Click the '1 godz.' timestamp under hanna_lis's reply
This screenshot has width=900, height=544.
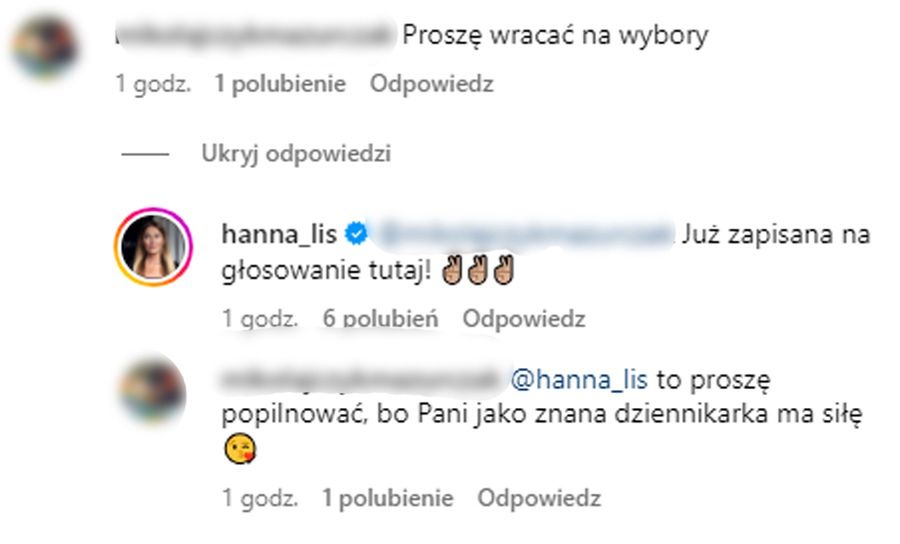click(x=260, y=318)
